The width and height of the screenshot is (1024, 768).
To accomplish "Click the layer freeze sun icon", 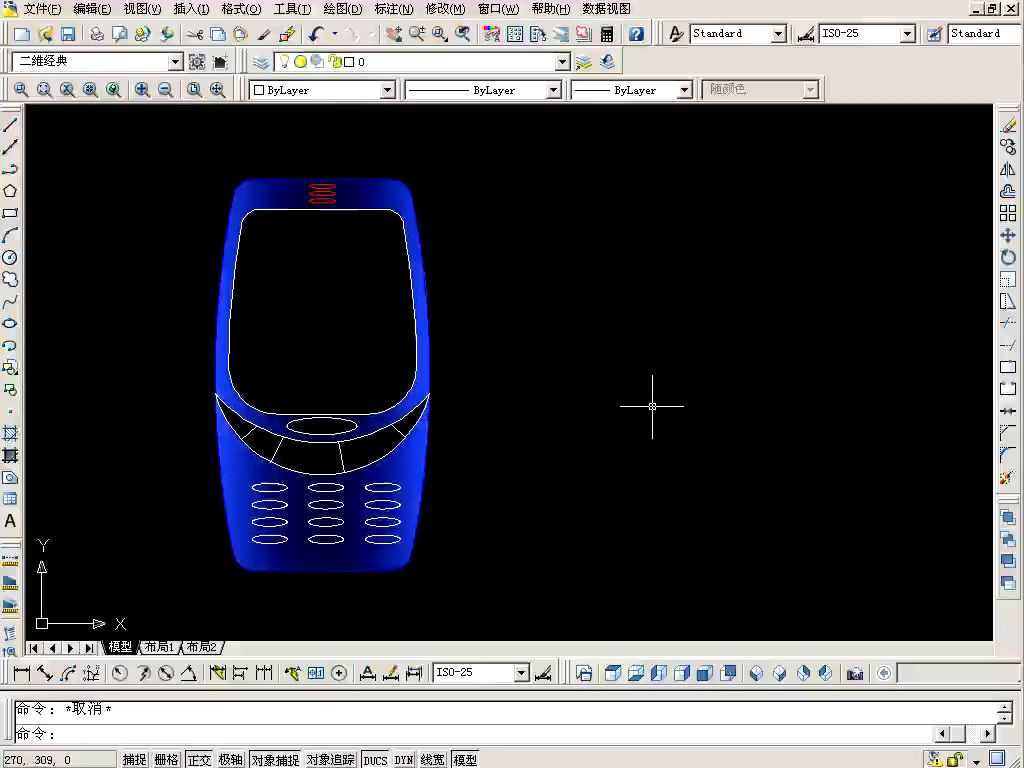I will [x=300, y=62].
